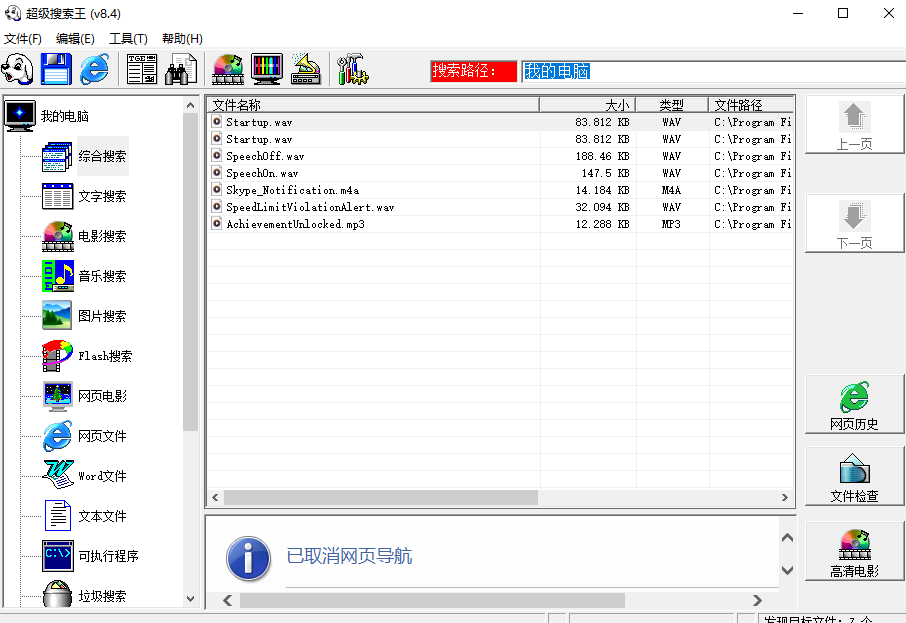The width and height of the screenshot is (906, 623).
Task: Click the web panel scroll up arrow
Action: click(787, 537)
